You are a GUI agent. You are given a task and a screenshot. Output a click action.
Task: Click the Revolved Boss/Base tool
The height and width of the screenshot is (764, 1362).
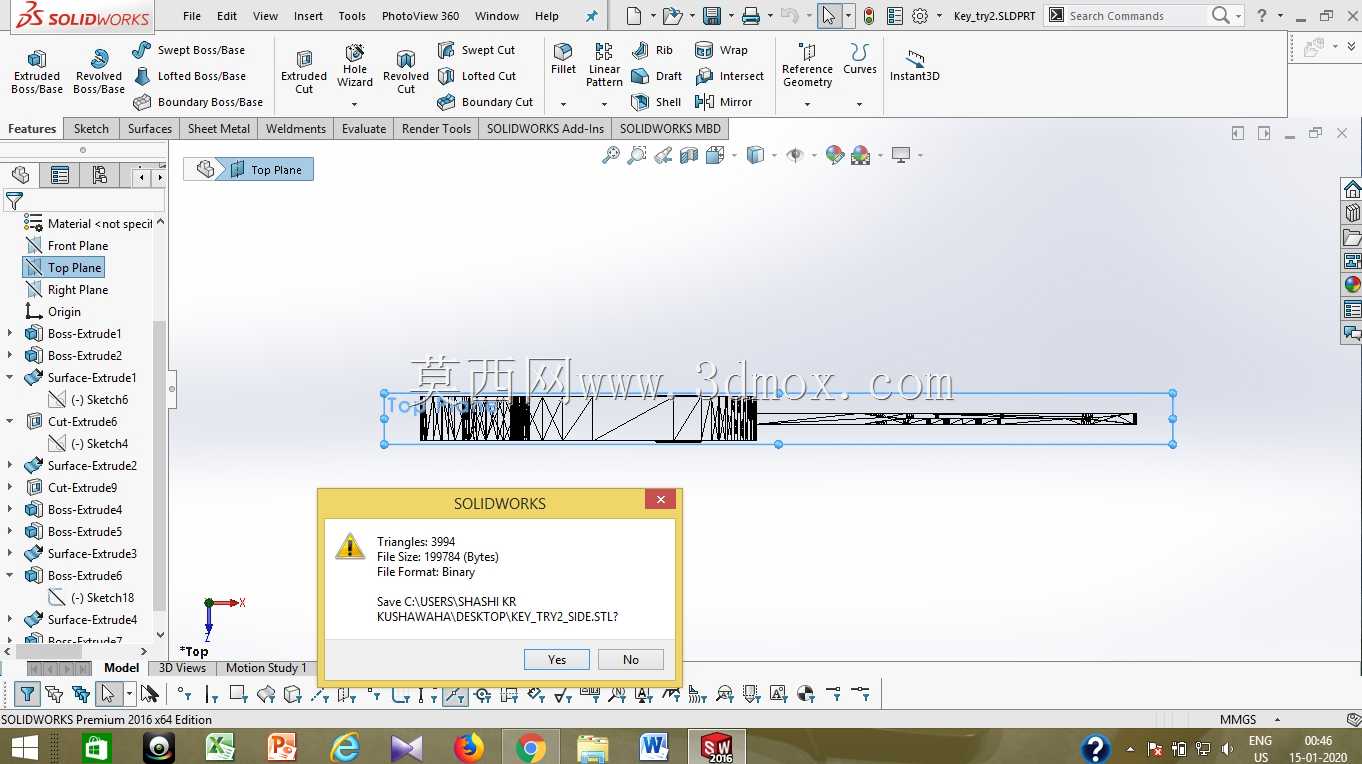coord(99,71)
